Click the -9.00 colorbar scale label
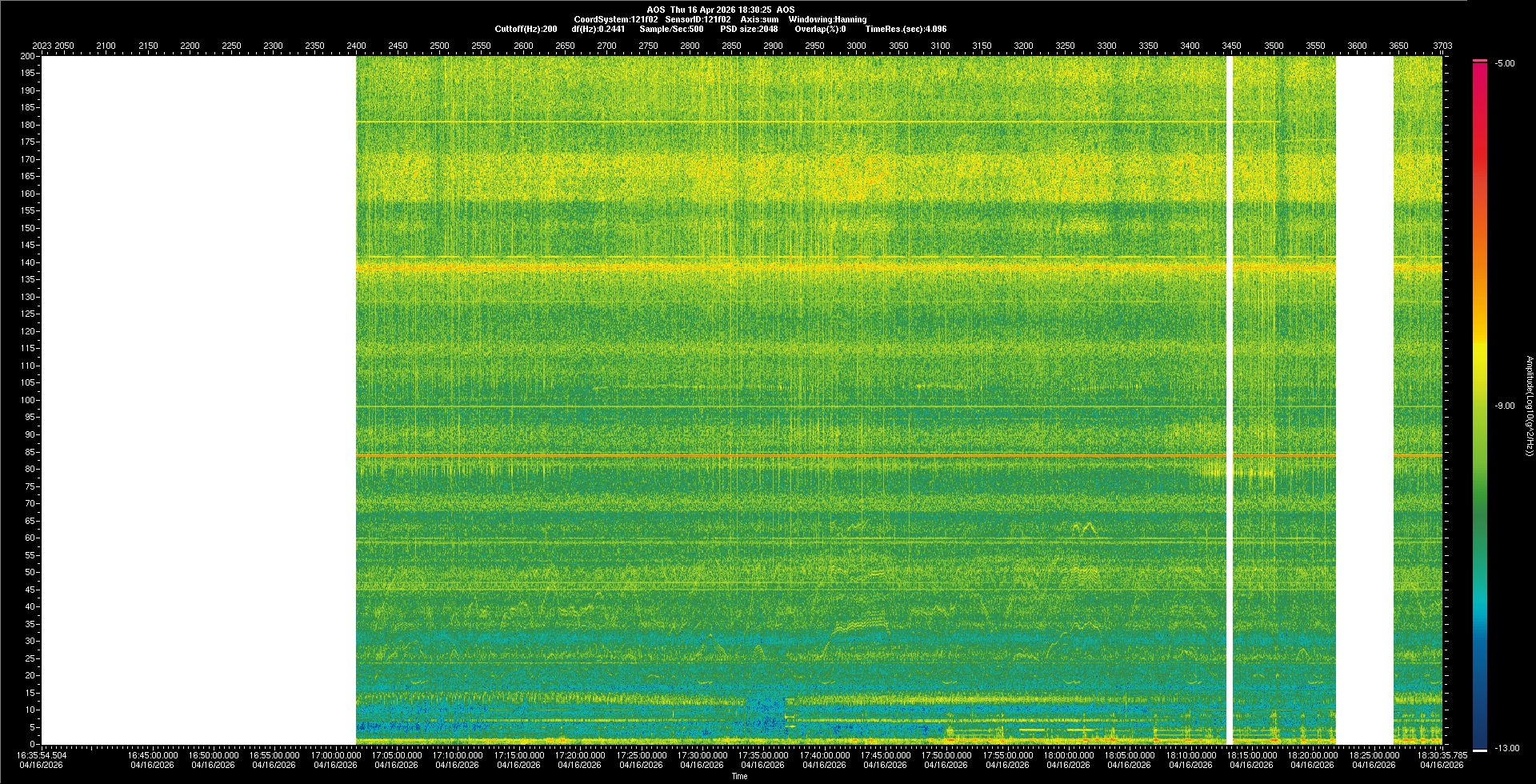Screen dimensions: 1536x784 coord(1505,406)
